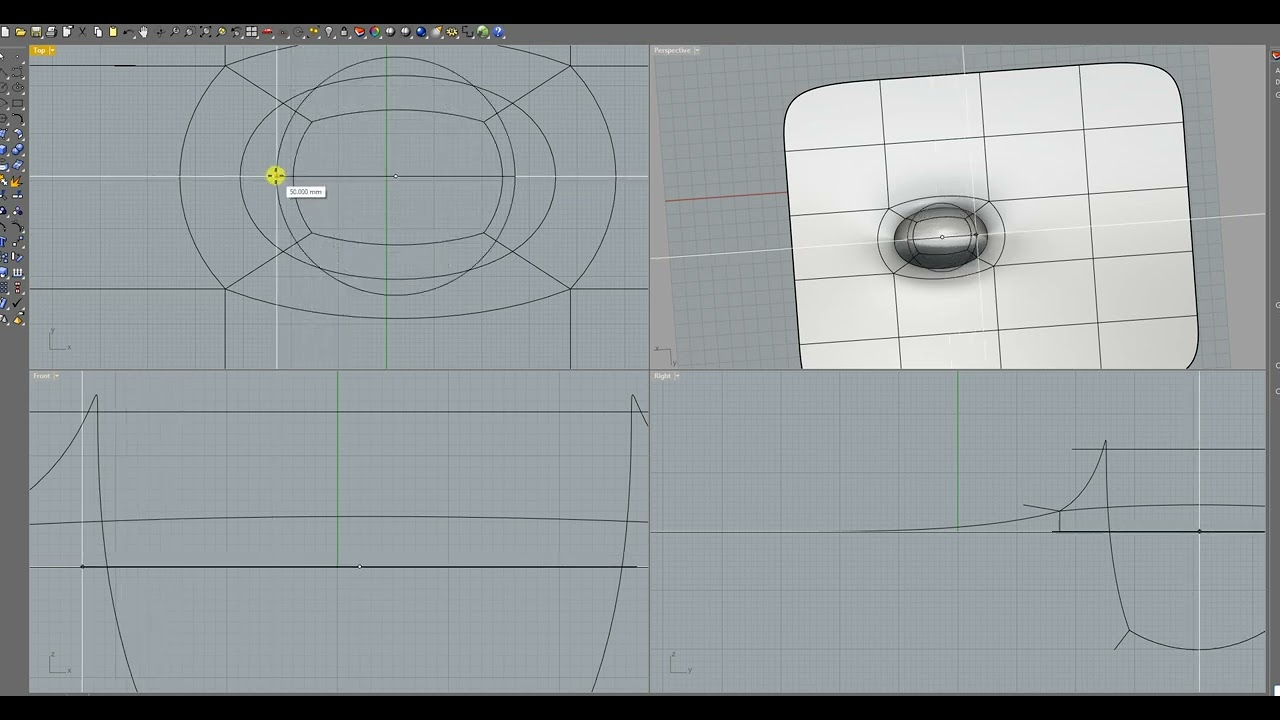1280x720 pixels.
Task: Select the Rectangle tool in left sidebar
Action: [17, 103]
